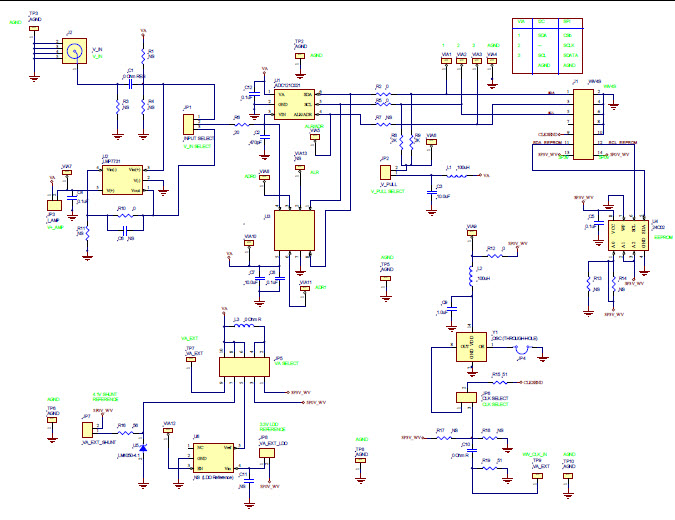This screenshot has width=675, height=520.
Task: Click the J2 BNC connector symbol
Action: click(x=72, y=51)
